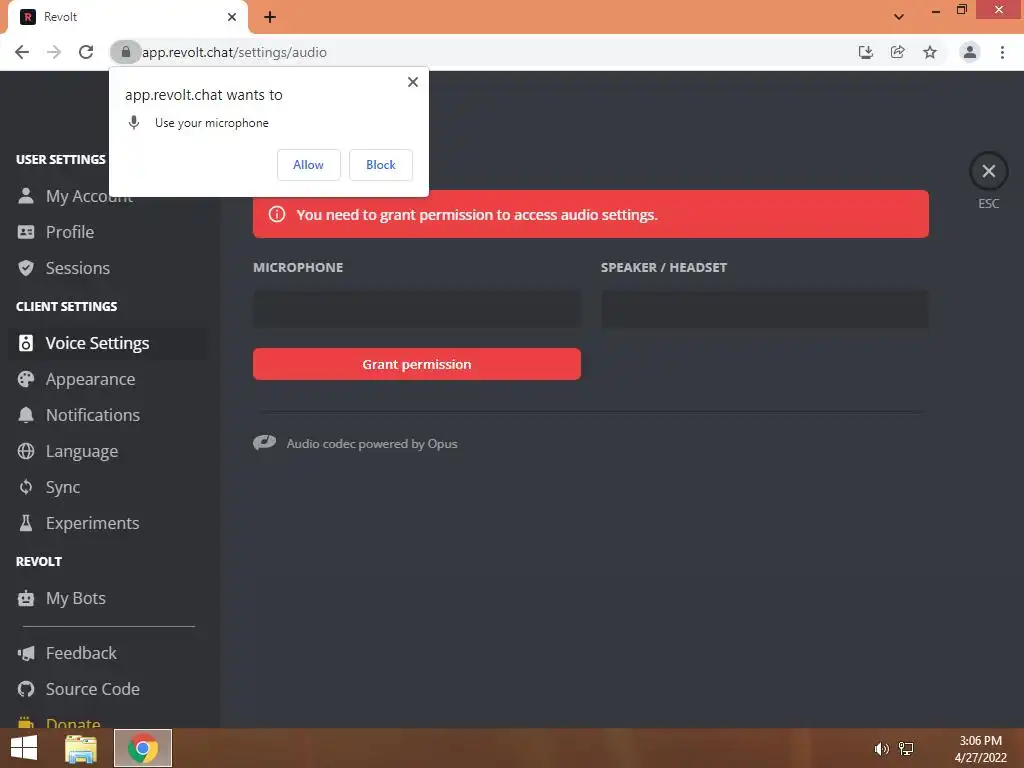Open My Account settings
Screen dimensions: 1024x768
click(x=108, y=196)
